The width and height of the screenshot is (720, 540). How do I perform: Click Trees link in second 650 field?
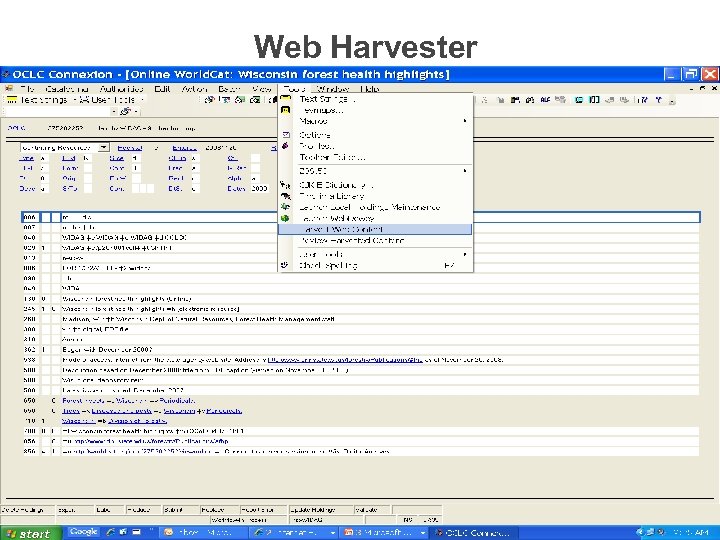71,411
